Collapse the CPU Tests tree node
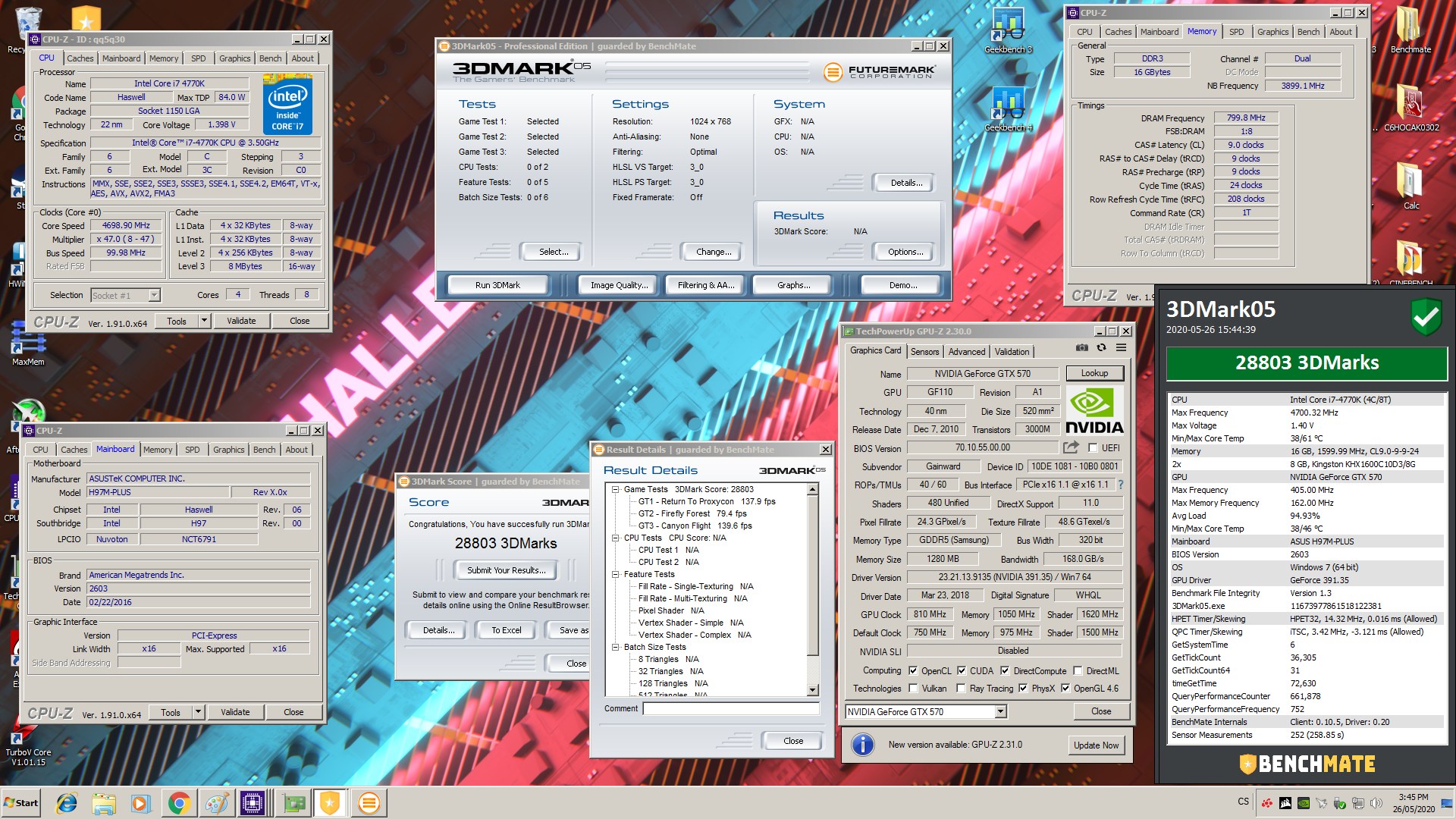This screenshot has width=1456, height=819. click(x=616, y=538)
